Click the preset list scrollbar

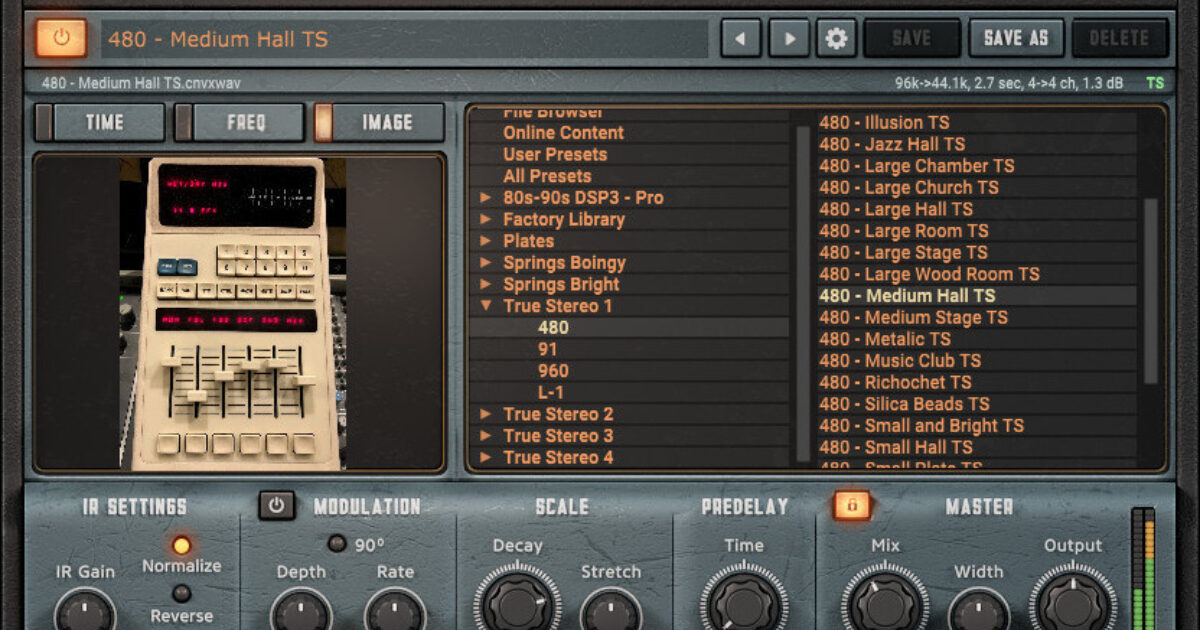pyautogui.click(x=1150, y=290)
